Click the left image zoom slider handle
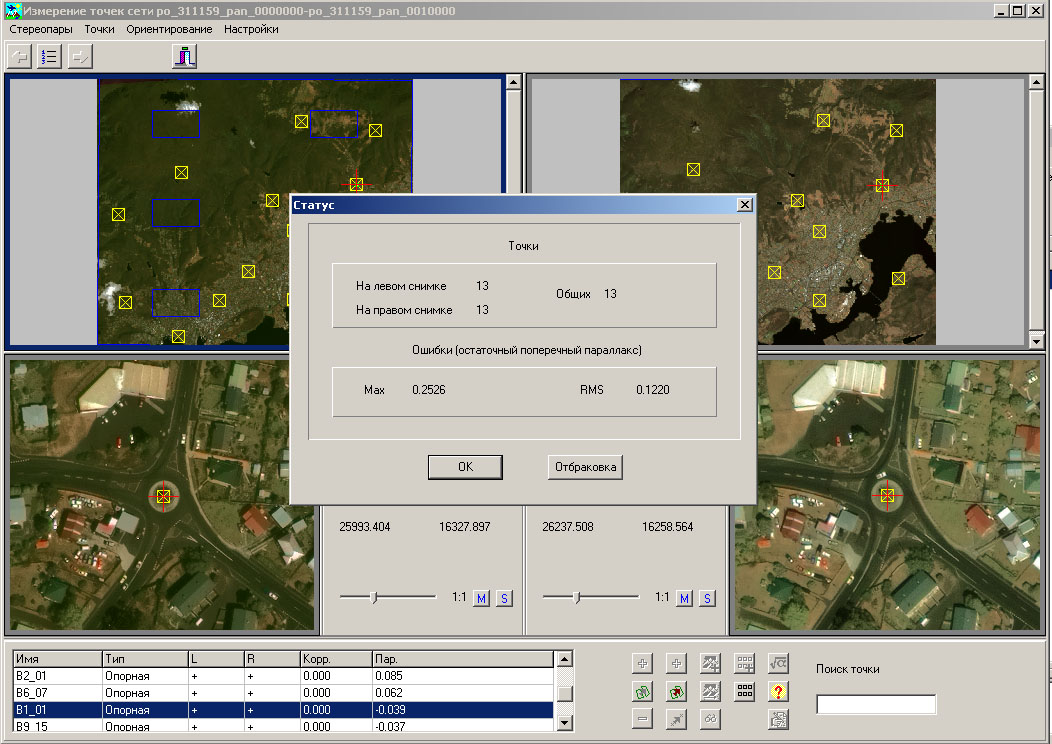Screen dimensions: 1052x744 click(374, 597)
